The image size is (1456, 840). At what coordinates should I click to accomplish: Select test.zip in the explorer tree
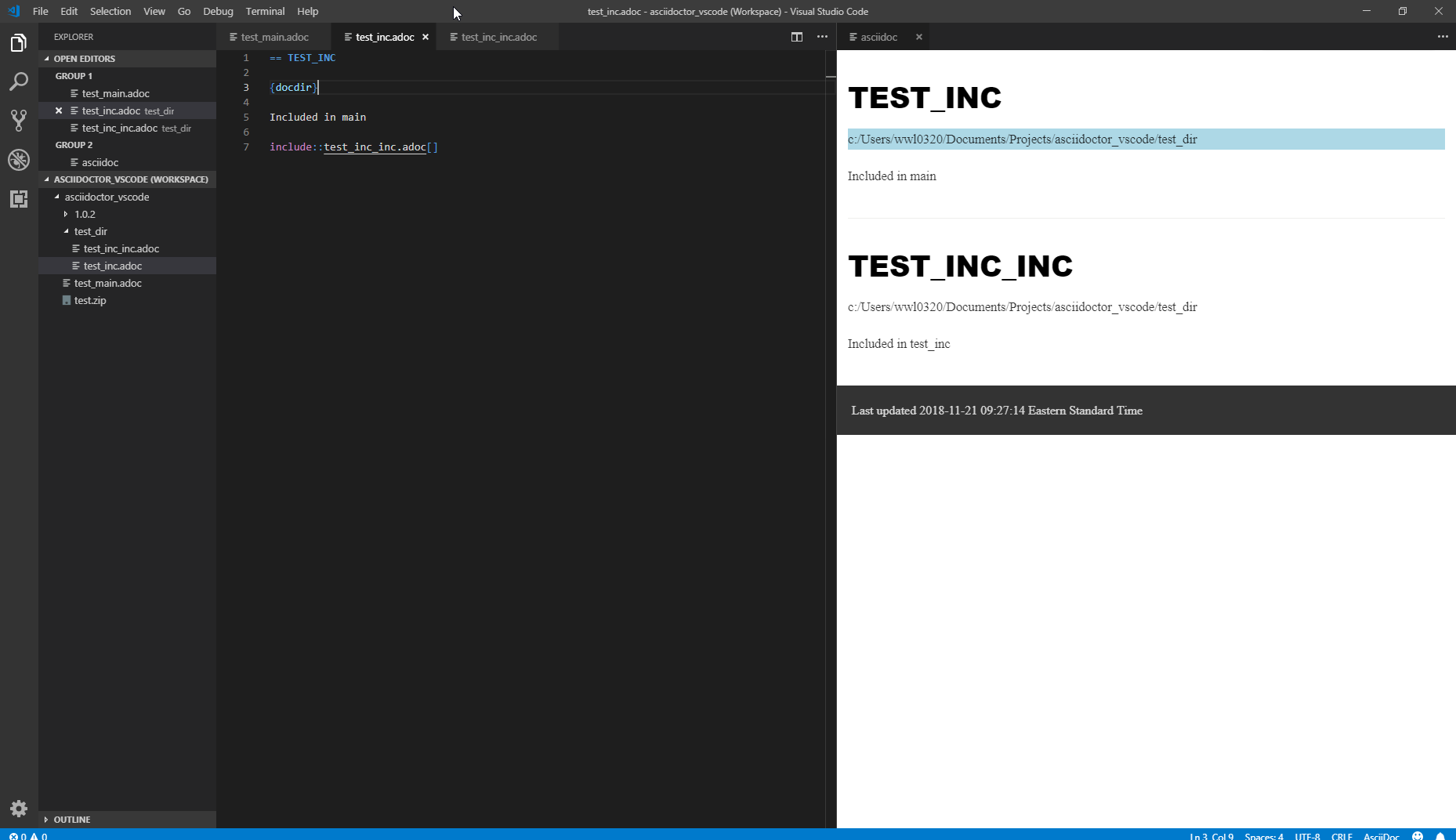click(x=89, y=300)
